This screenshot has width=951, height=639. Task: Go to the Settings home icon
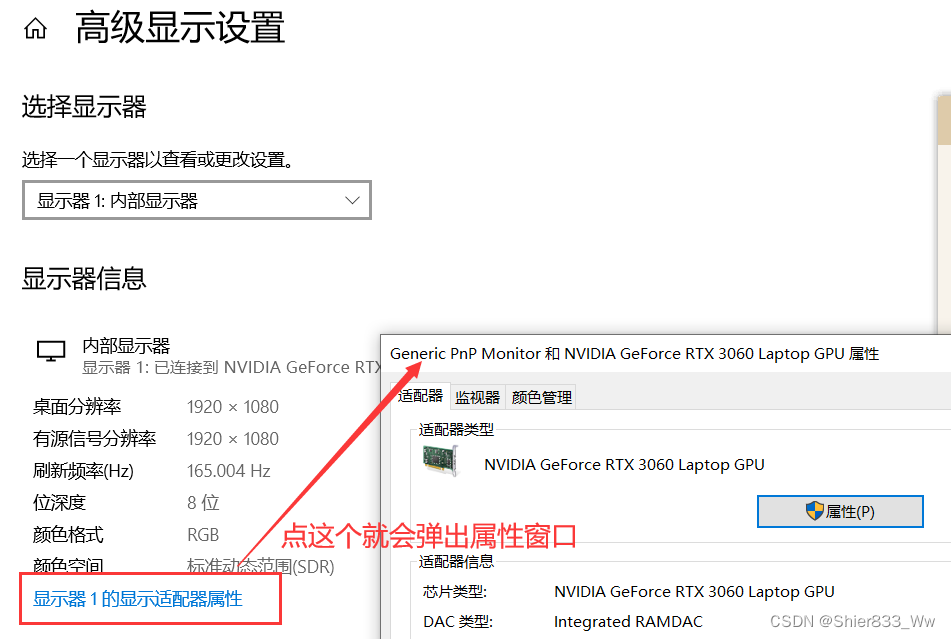(35, 28)
